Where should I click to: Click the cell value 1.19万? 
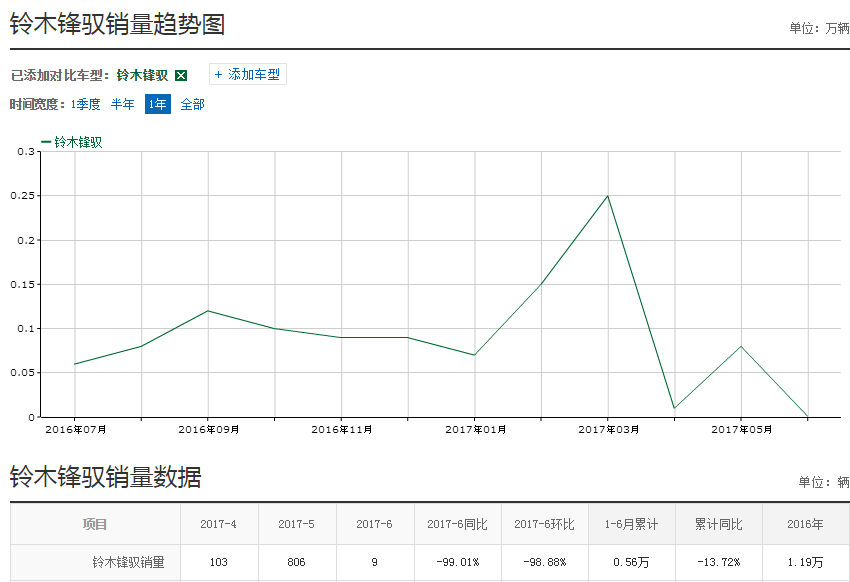coord(805,562)
